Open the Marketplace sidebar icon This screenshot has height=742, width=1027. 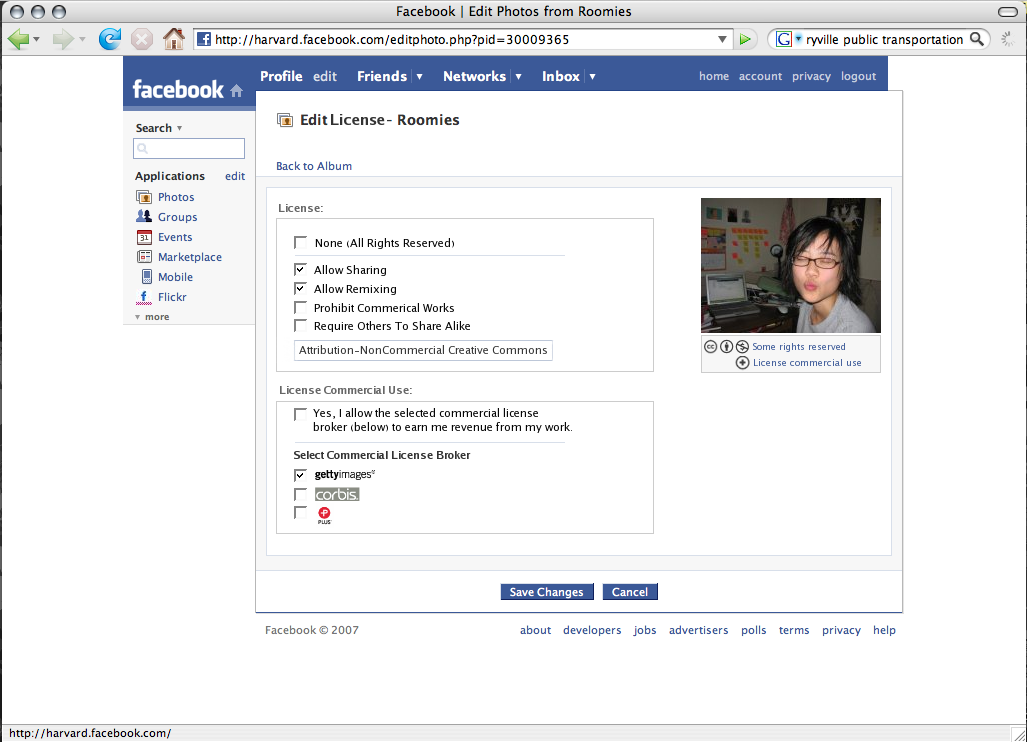point(144,257)
